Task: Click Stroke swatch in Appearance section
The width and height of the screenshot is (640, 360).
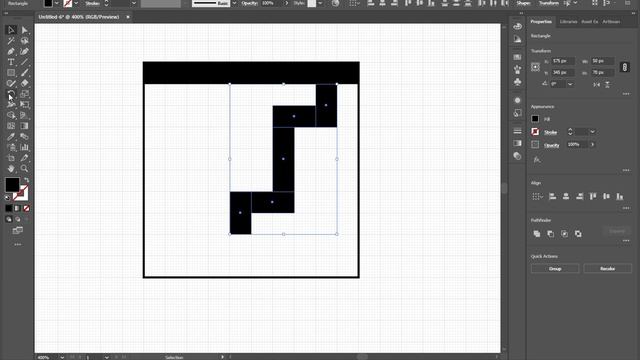Action: [x=535, y=132]
